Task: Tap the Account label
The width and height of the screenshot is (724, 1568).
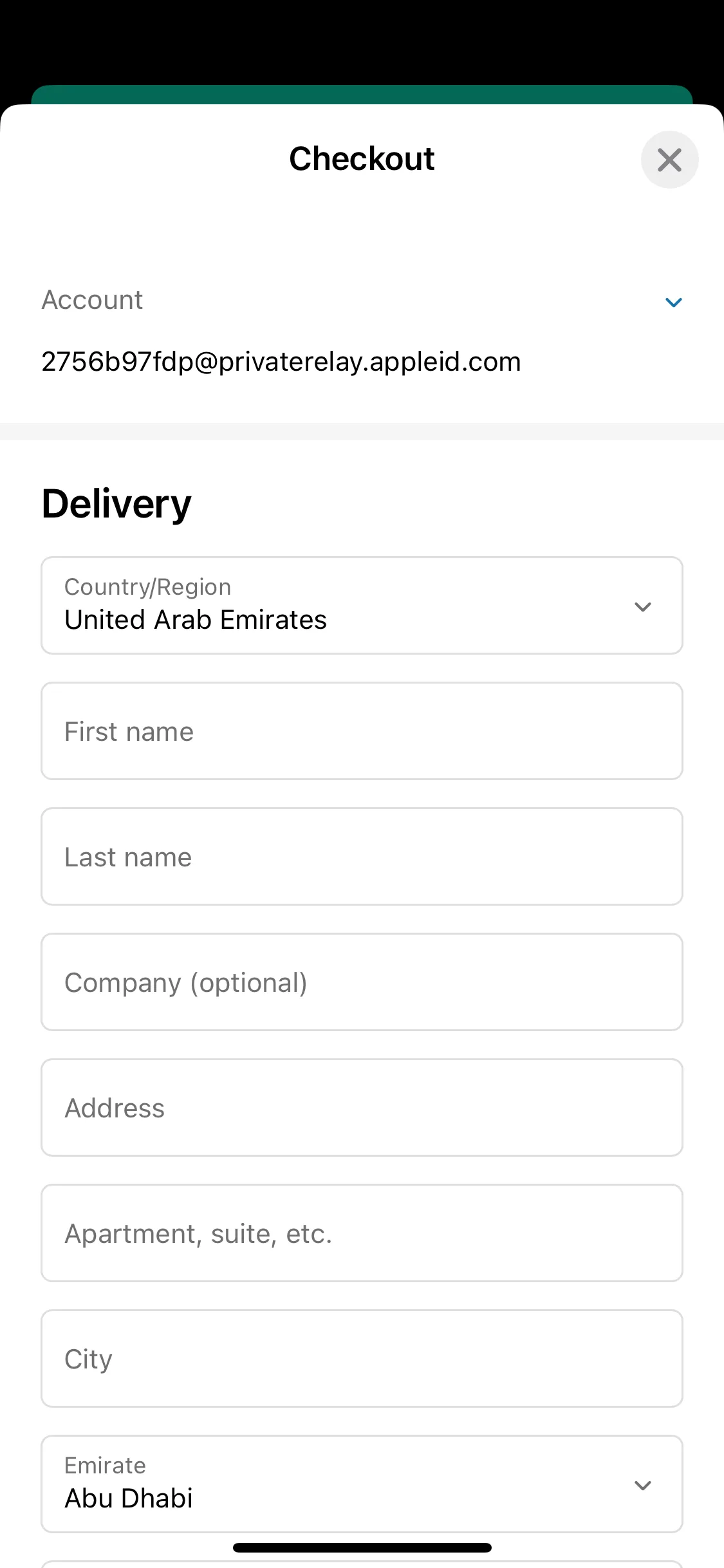Action: [92, 300]
